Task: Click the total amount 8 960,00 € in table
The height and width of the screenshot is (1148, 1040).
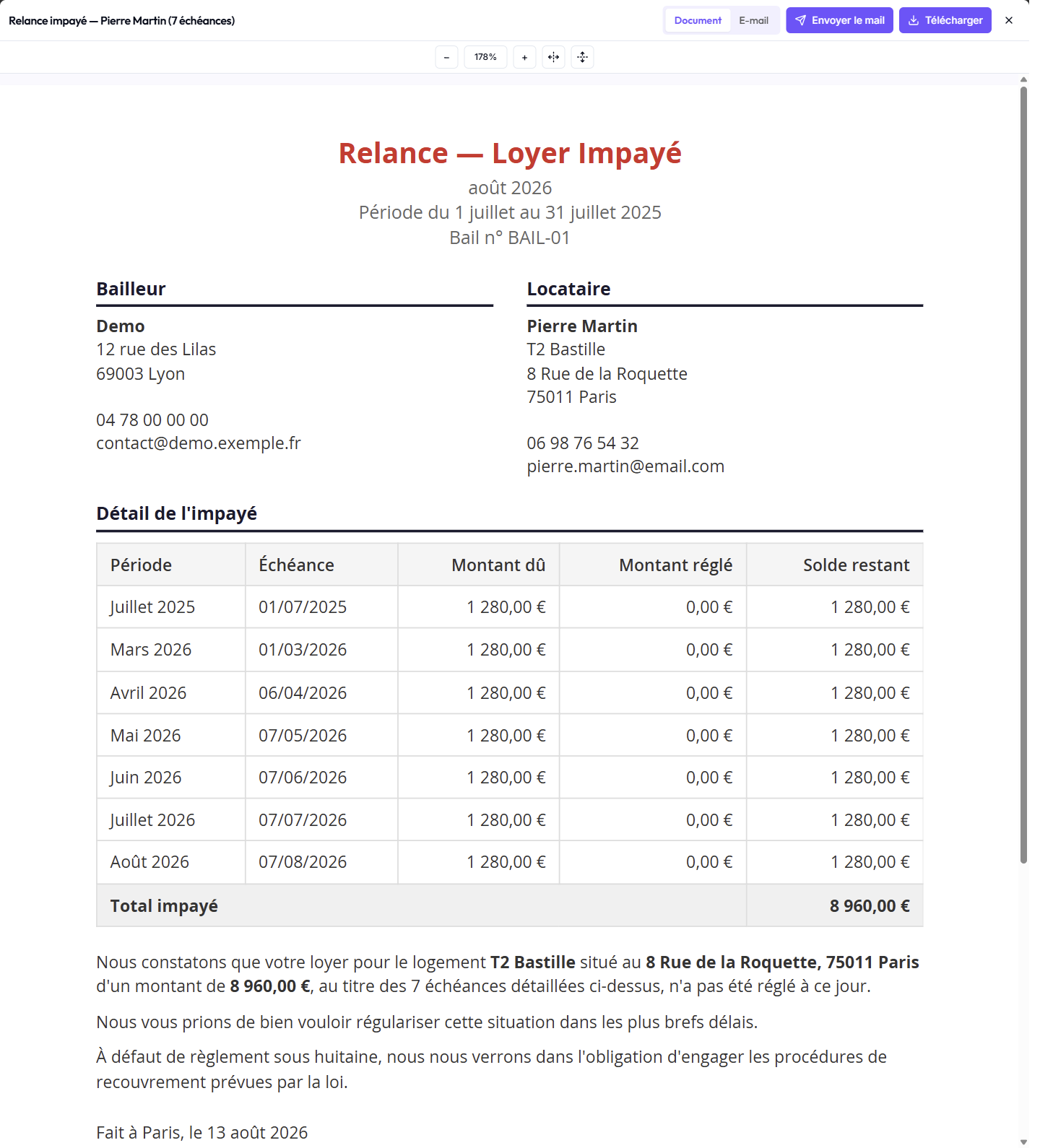Action: [870, 906]
